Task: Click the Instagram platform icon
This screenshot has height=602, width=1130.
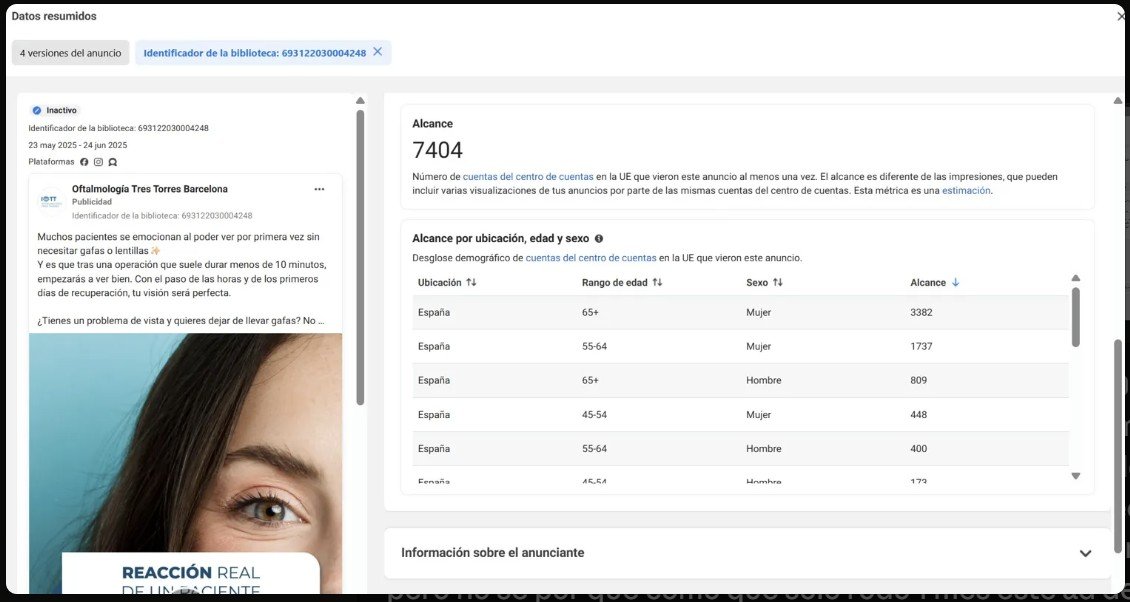Action: (x=98, y=162)
